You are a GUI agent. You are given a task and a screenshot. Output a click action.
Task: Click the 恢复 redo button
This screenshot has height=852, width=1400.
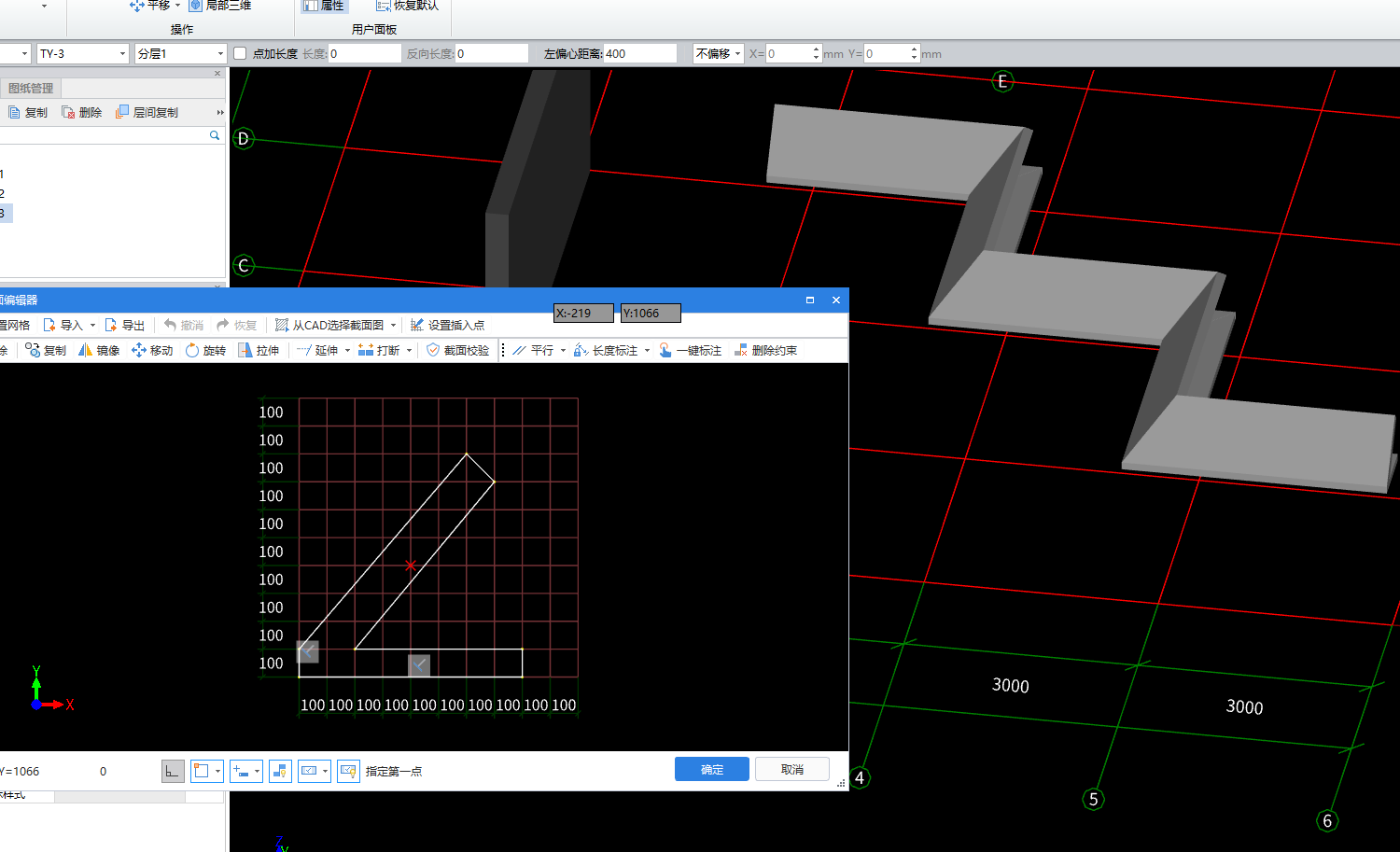236,325
